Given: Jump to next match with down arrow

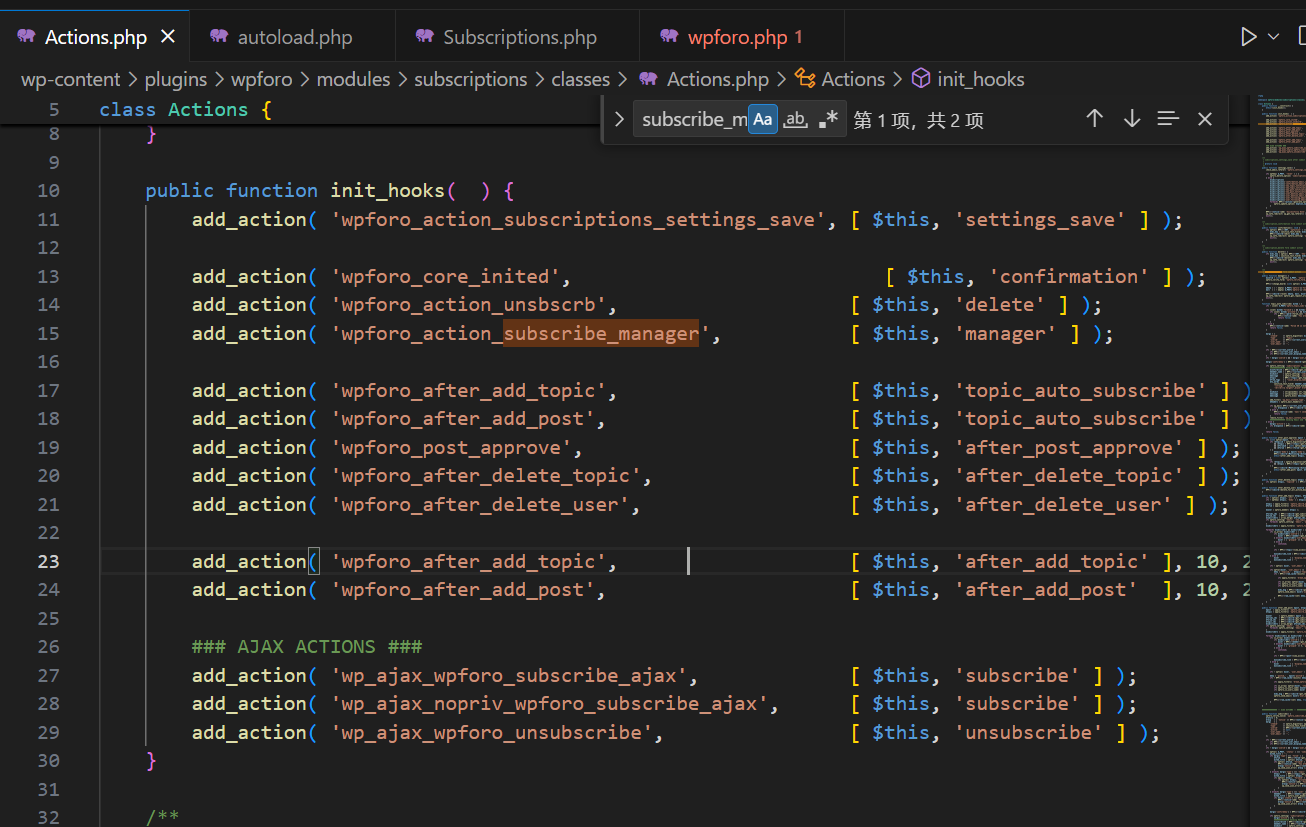Looking at the screenshot, I should 1131,119.
